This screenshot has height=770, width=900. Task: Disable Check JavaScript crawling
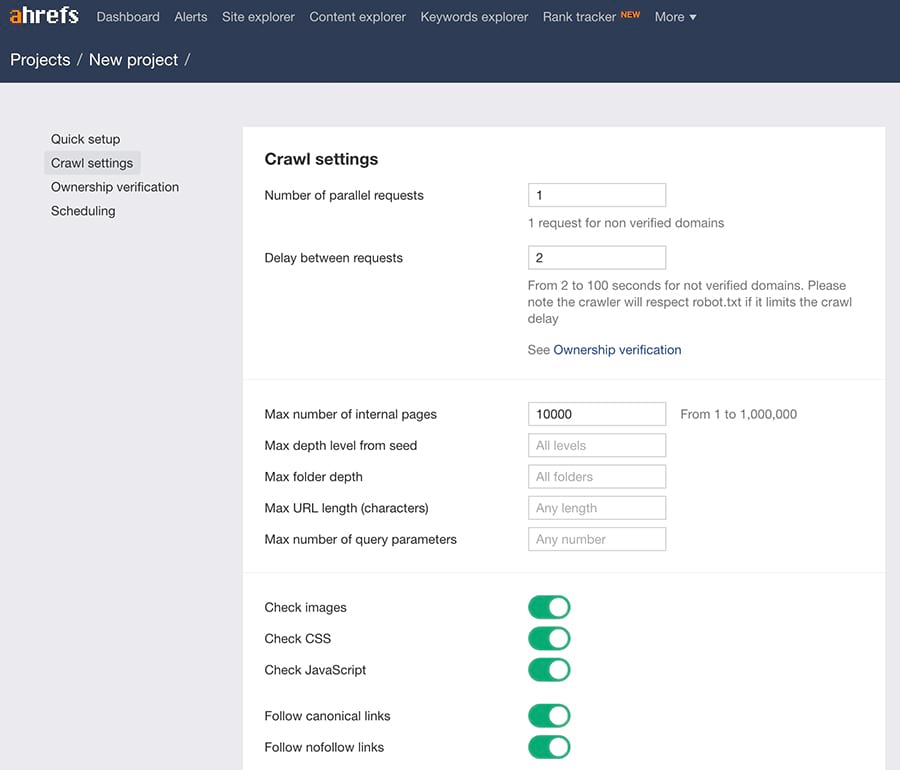(549, 670)
